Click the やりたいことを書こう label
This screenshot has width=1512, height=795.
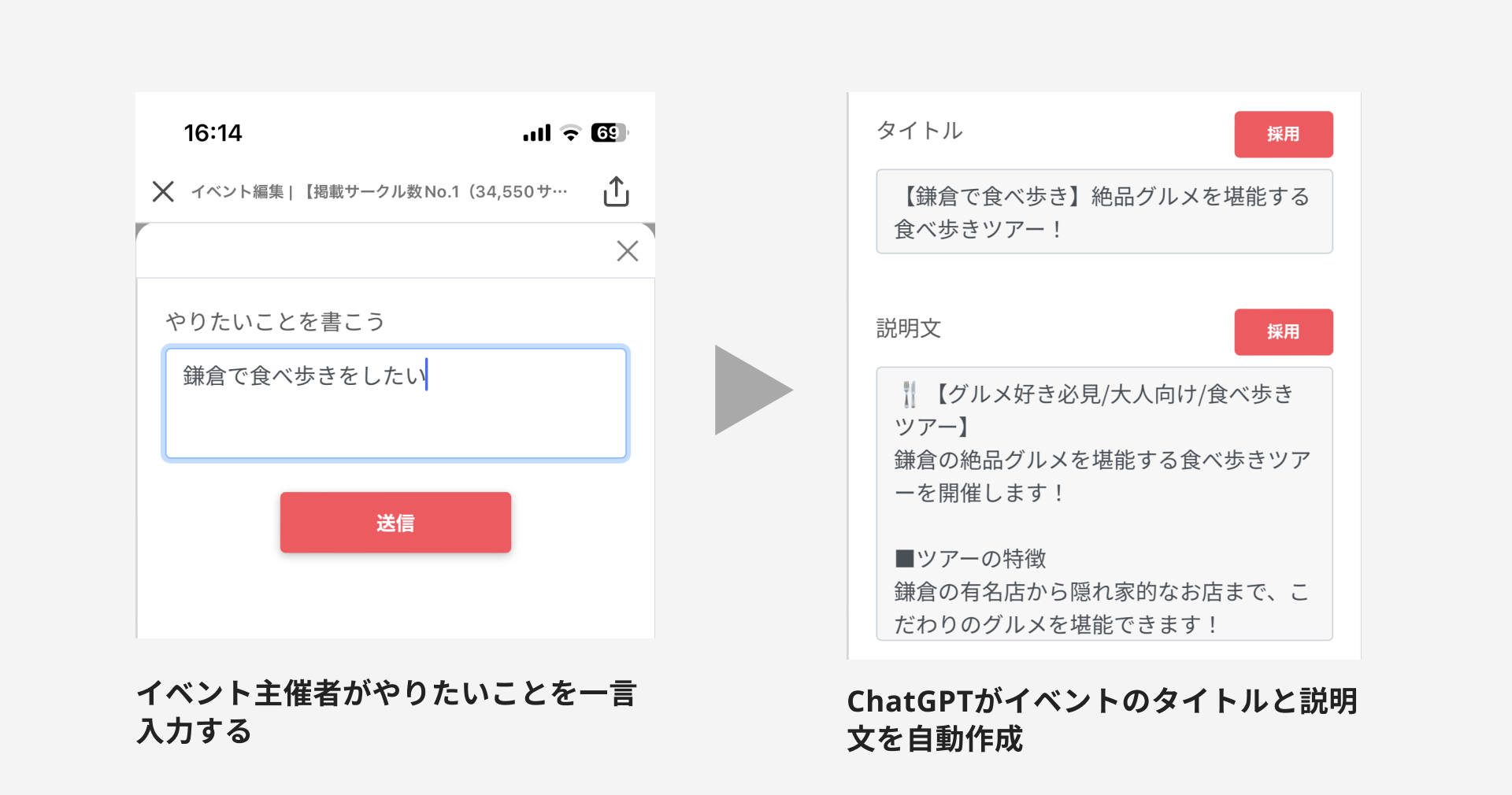(275, 321)
